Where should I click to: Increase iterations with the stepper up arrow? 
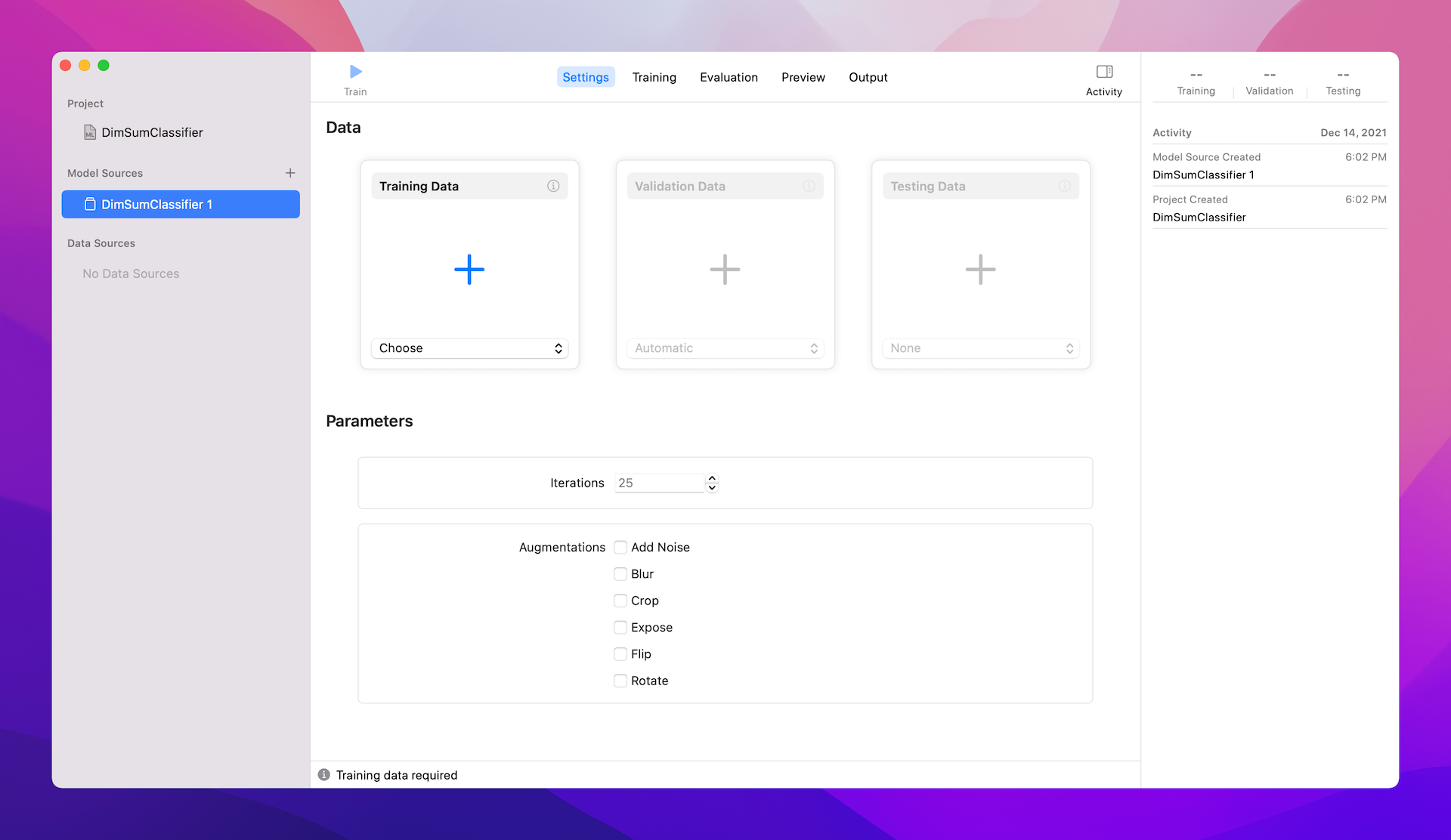pyautogui.click(x=712, y=478)
